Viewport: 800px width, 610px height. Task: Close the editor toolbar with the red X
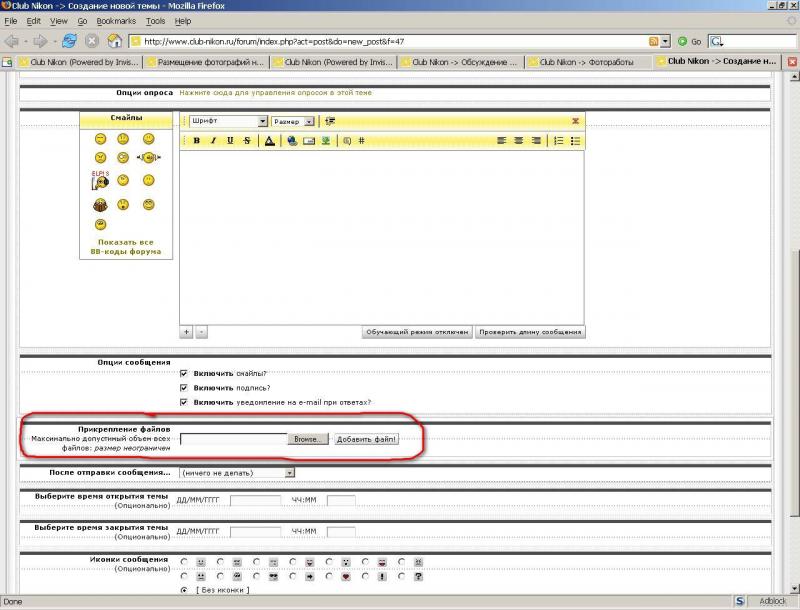coord(576,121)
